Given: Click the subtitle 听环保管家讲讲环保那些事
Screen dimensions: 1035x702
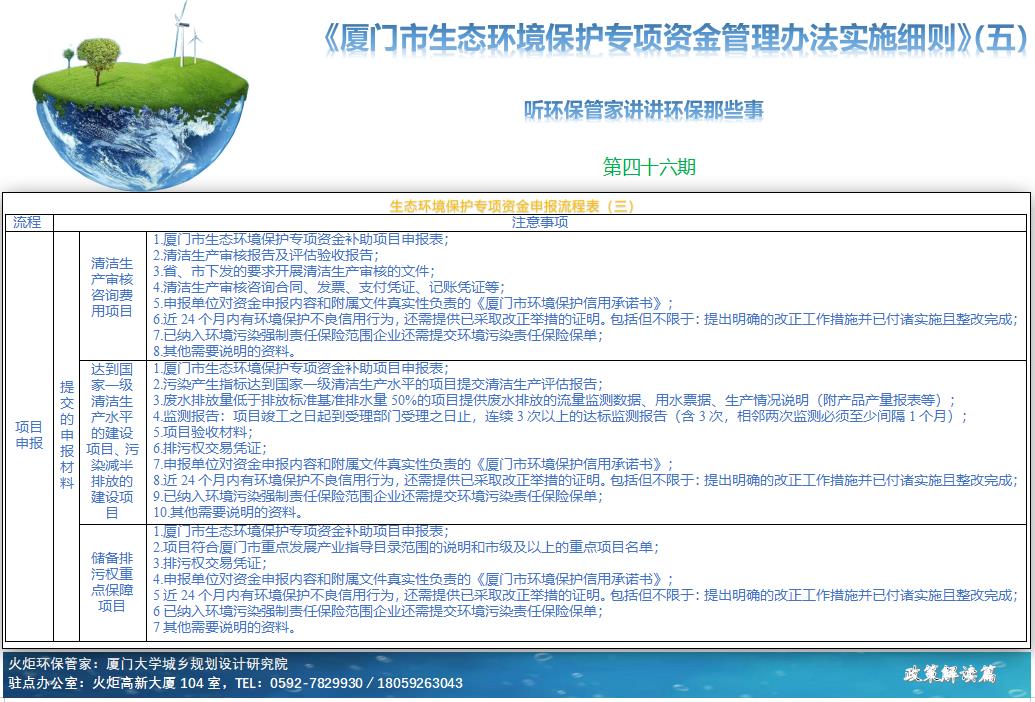Looking at the screenshot, I should pos(644,110).
